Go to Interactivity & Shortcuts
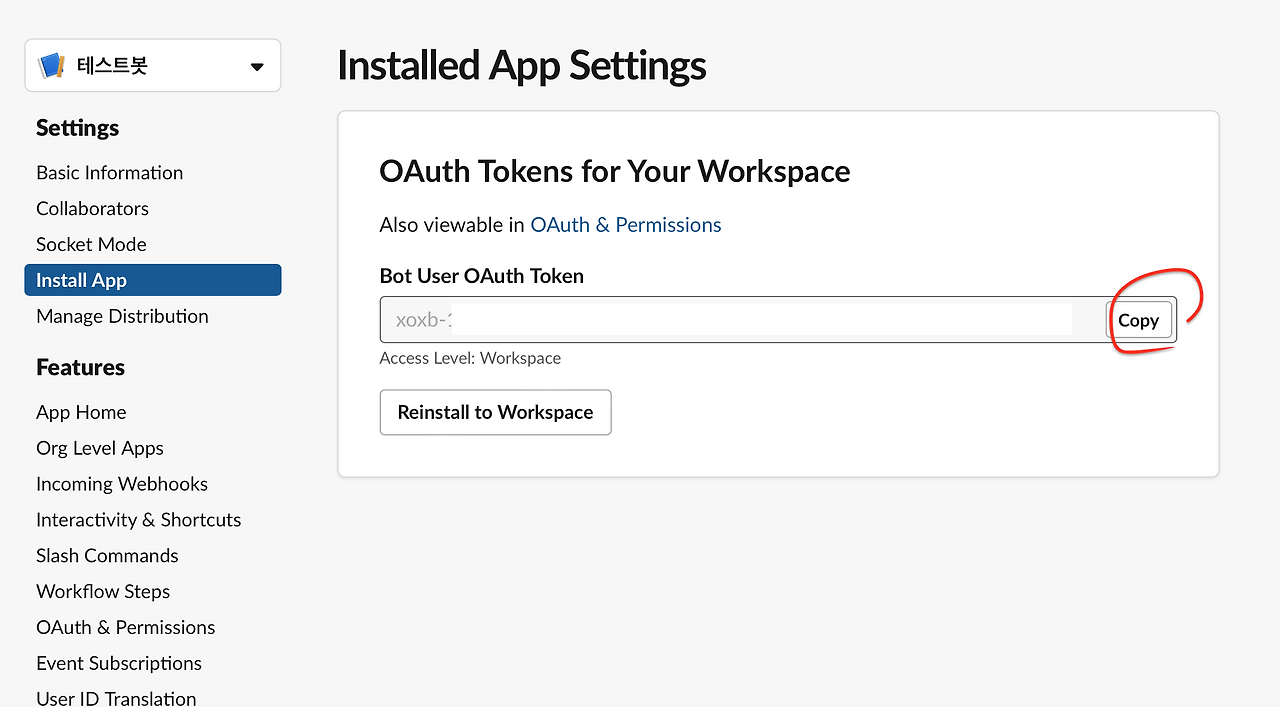The image size is (1280, 707). [x=139, y=520]
